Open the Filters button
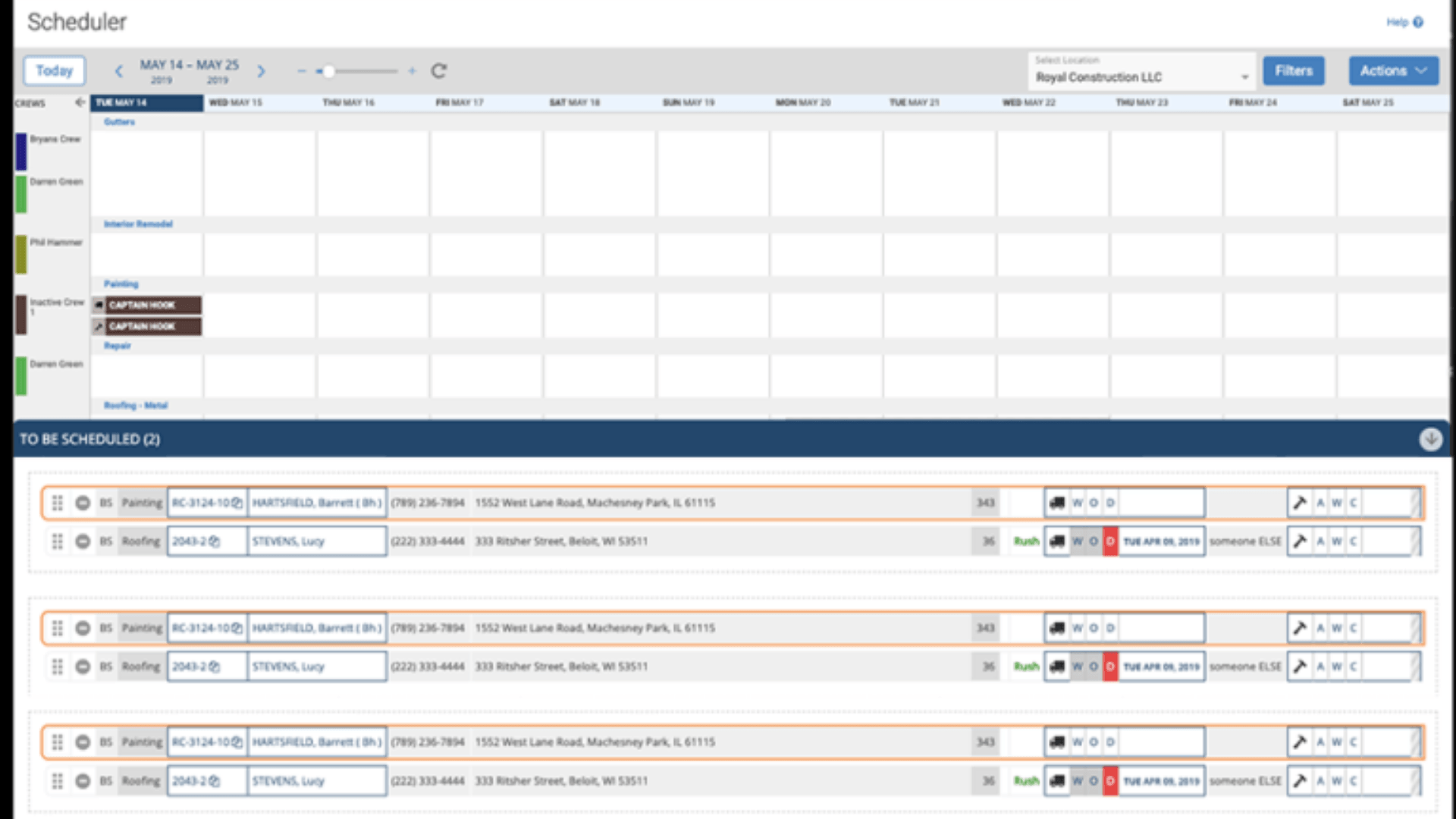 (1293, 71)
